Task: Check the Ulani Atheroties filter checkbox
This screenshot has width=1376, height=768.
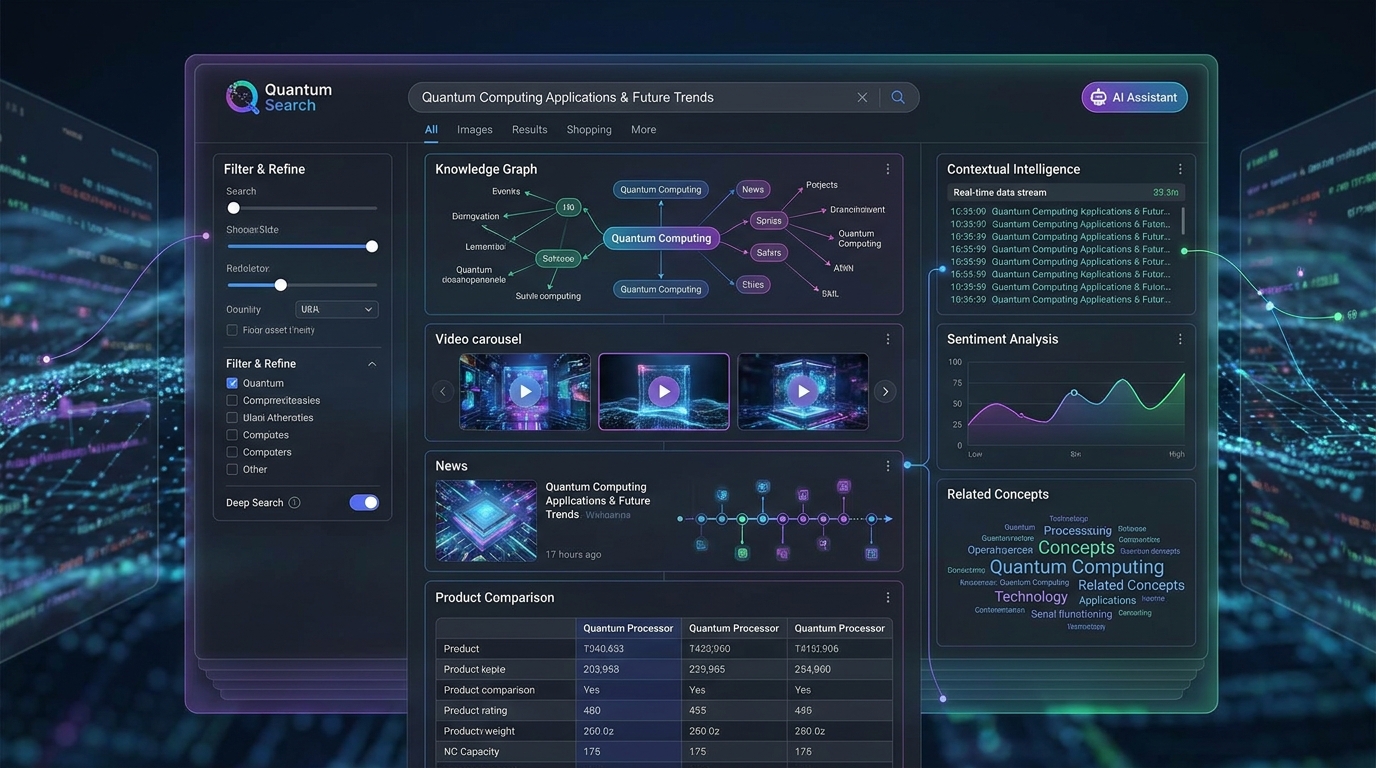Action: pos(232,418)
